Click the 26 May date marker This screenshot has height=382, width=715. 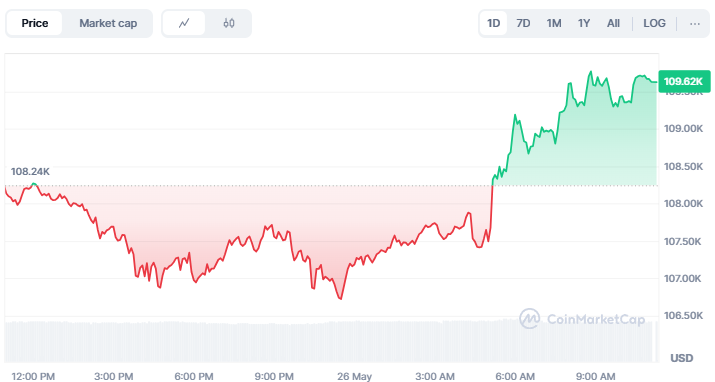point(354,377)
